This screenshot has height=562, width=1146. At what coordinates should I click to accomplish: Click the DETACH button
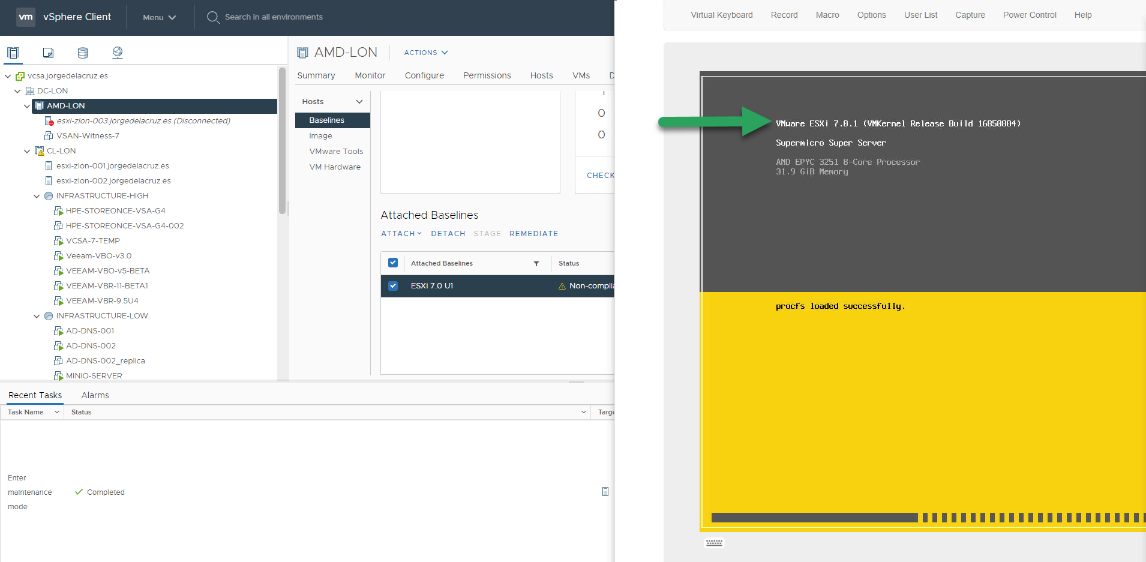click(x=448, y=233)
